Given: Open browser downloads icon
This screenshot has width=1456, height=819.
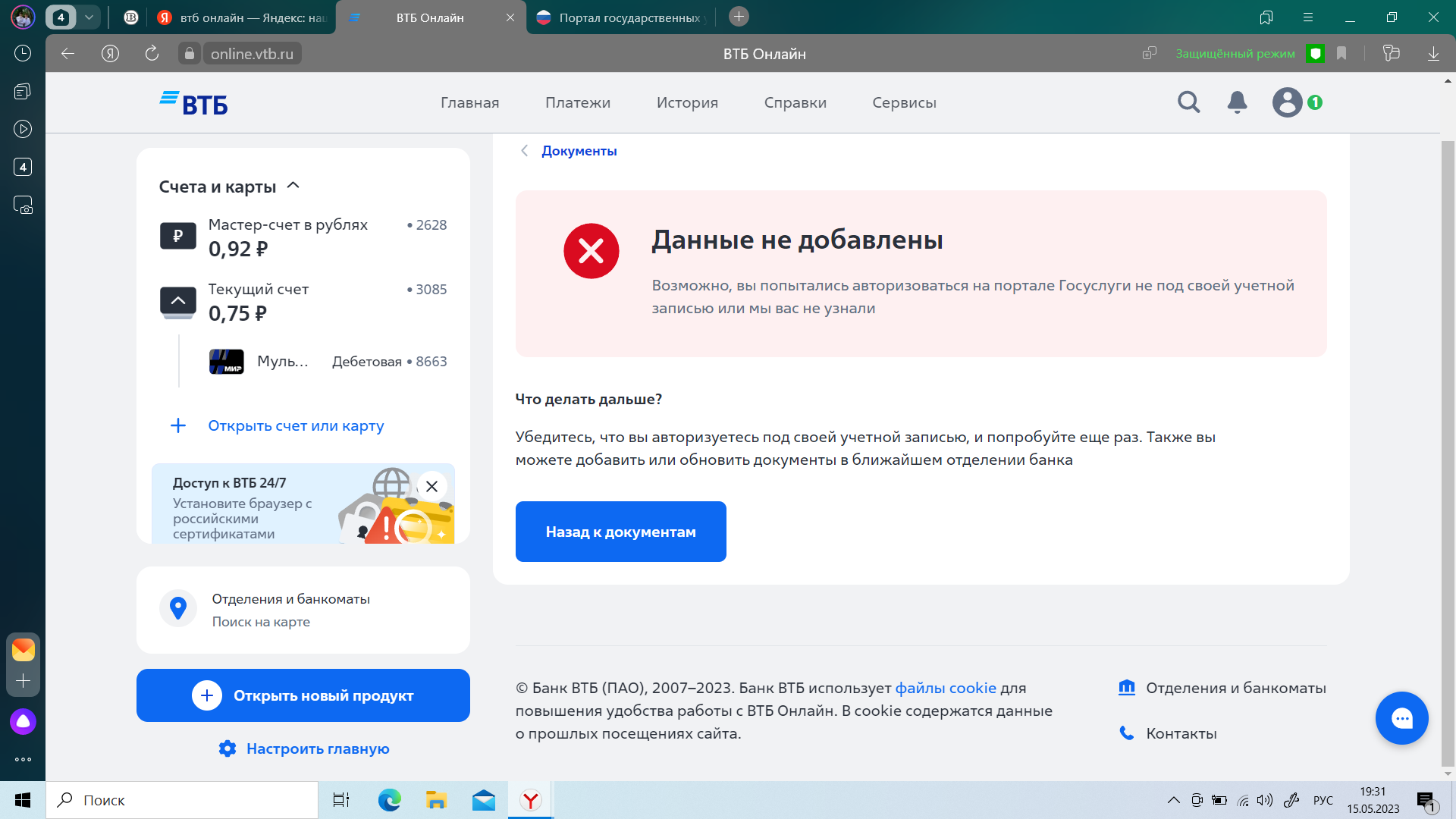Looking at the screenshot, I should click(x=1433, y=53).
